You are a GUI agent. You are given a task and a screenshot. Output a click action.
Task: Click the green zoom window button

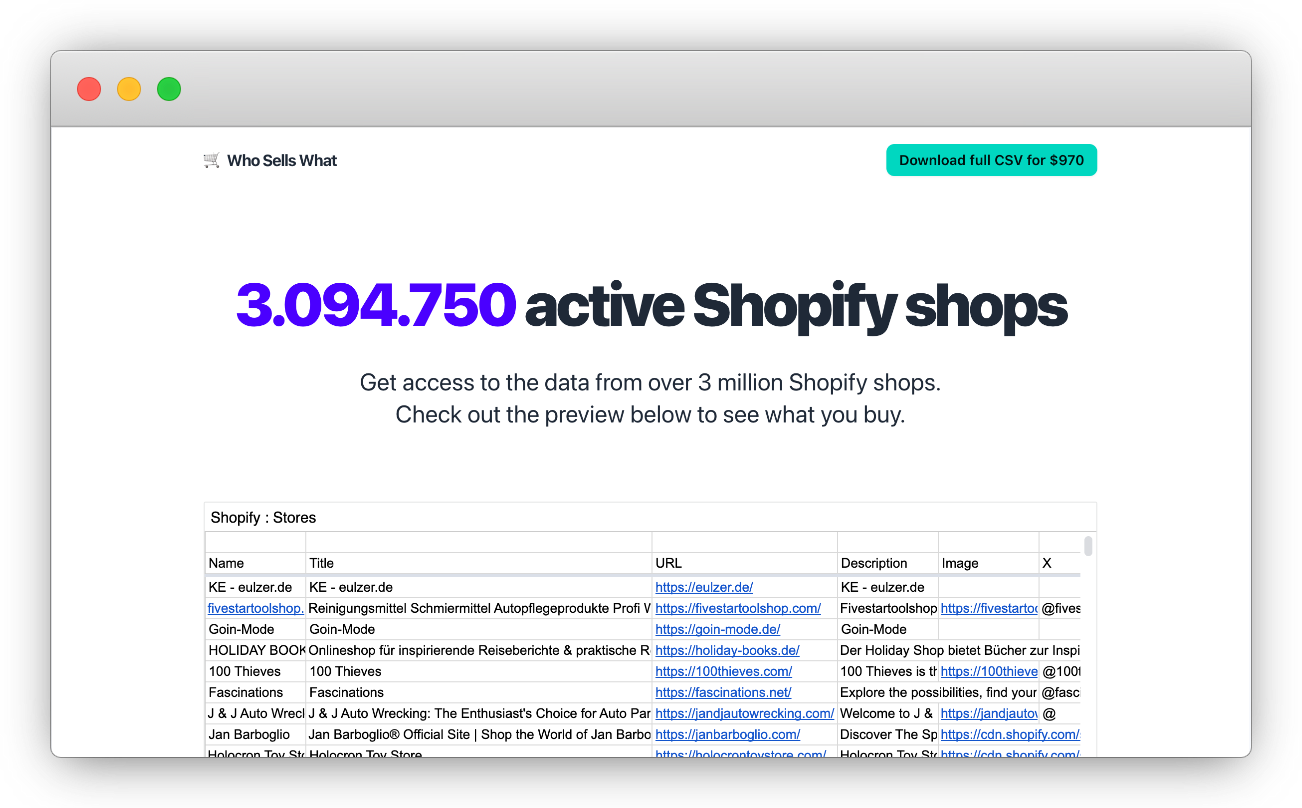[169, 89]
